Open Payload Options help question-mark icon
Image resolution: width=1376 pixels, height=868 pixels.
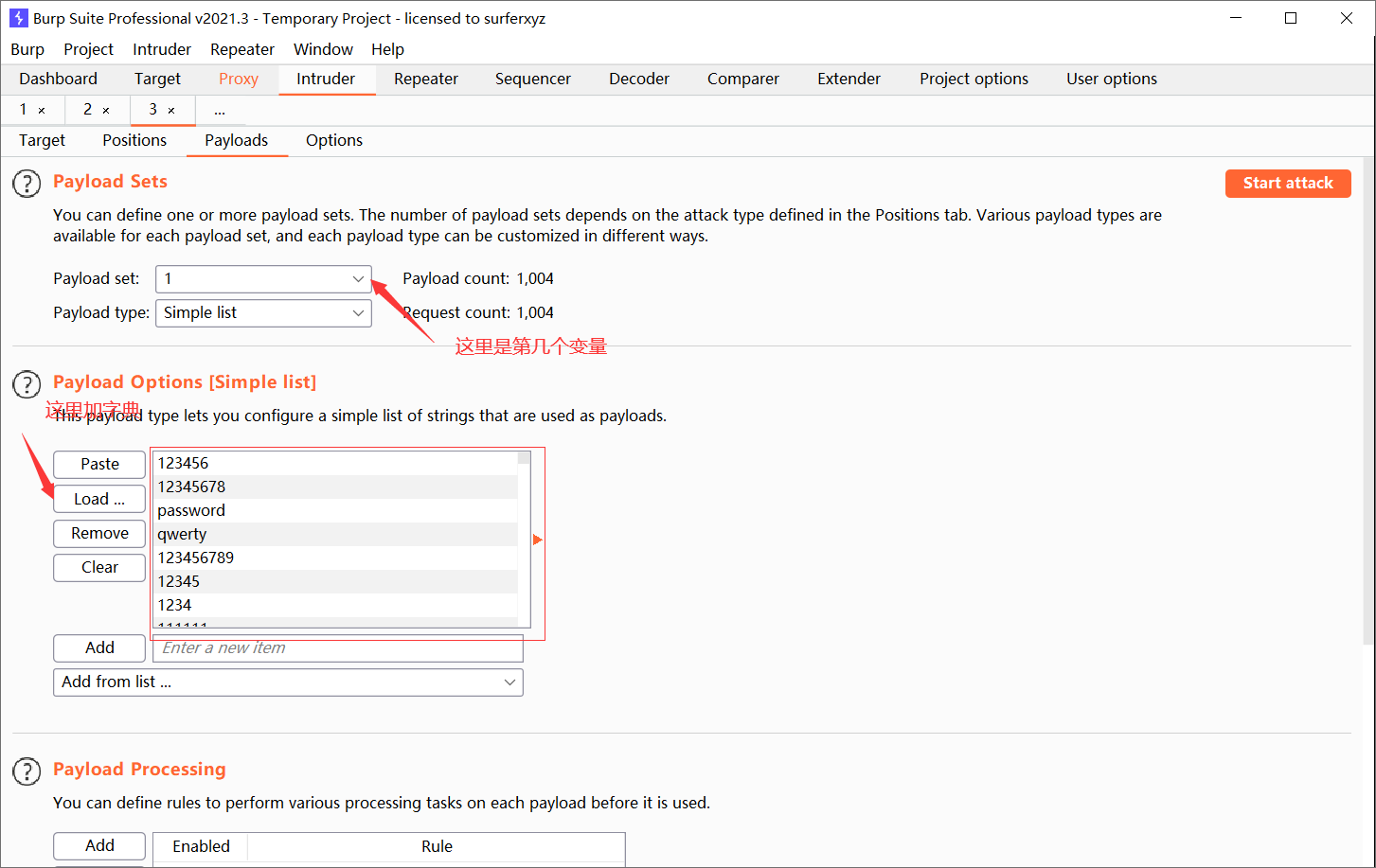click(27, 384)
